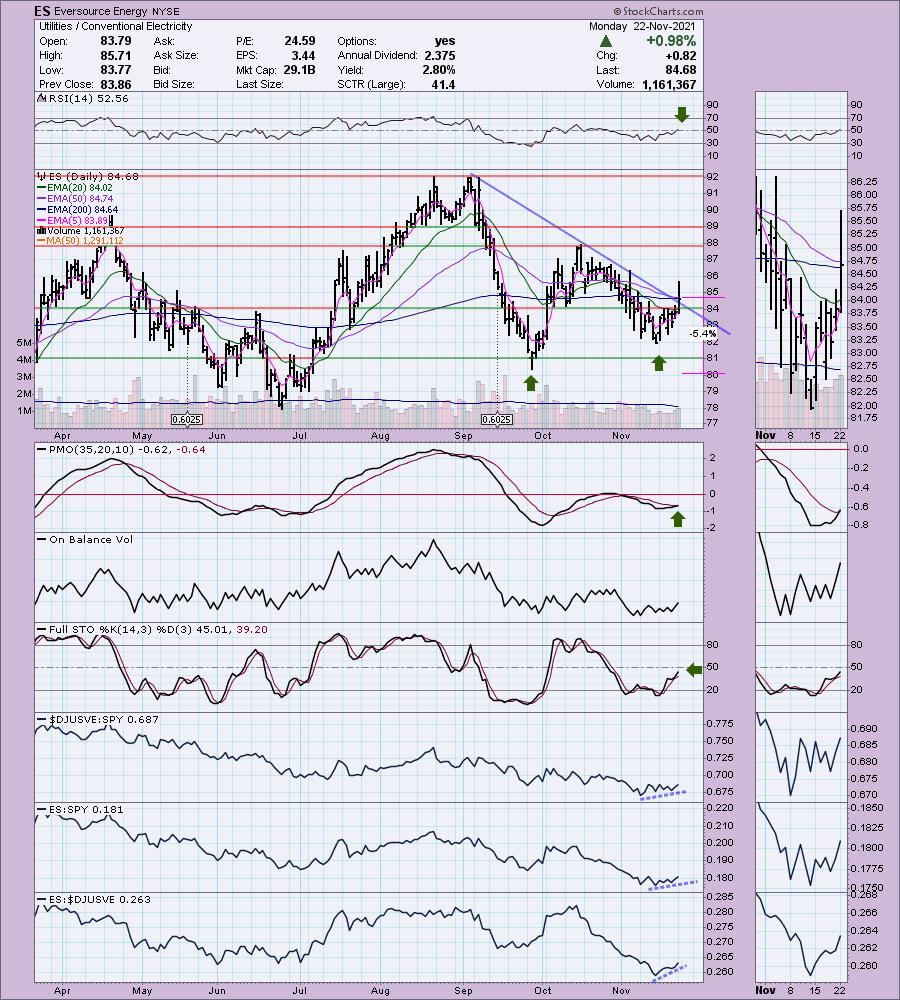Click the 0.6025 dividend marker near June

coord(187,420)
